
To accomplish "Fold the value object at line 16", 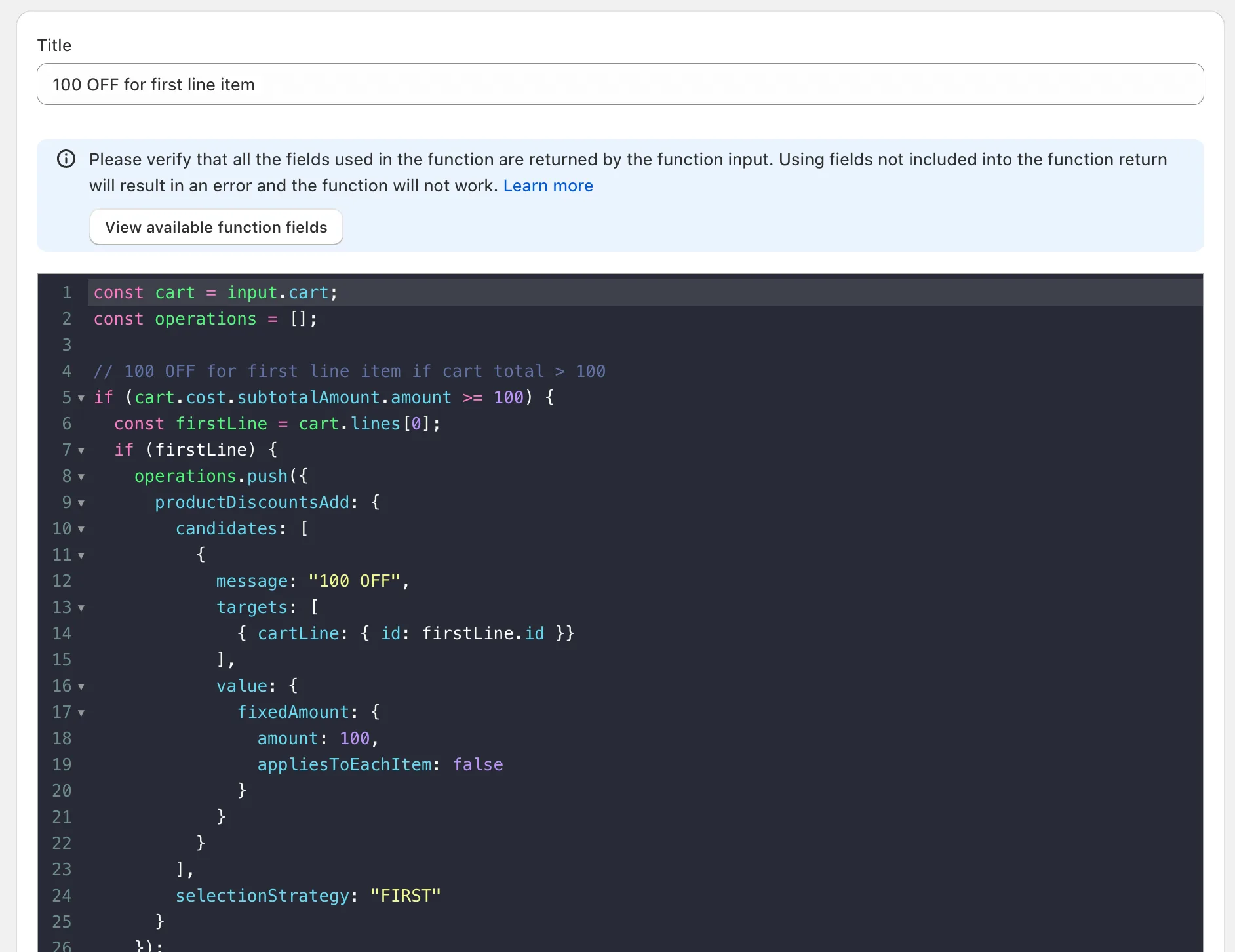I will 81,686.
